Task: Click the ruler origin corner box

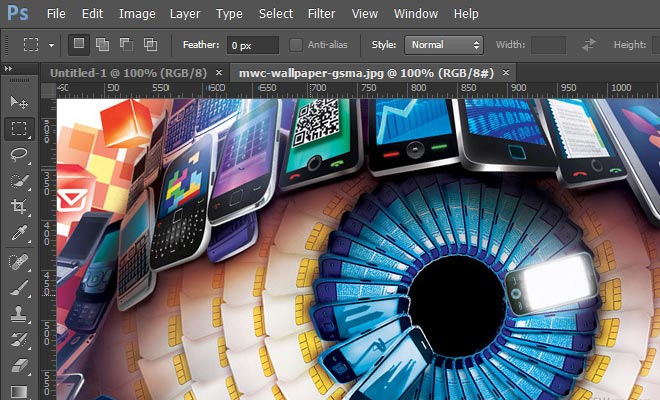Action: tap(48, 90)
